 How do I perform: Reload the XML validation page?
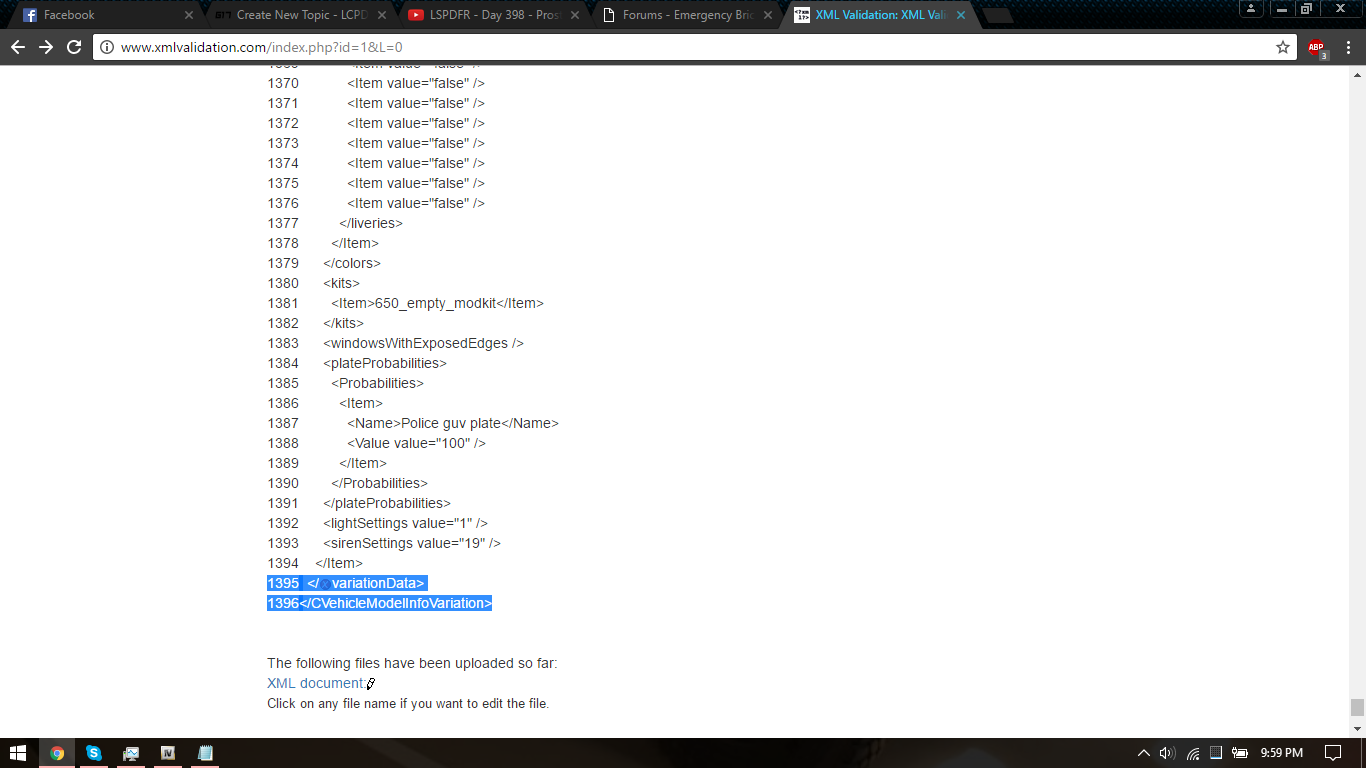pos(74,47)
